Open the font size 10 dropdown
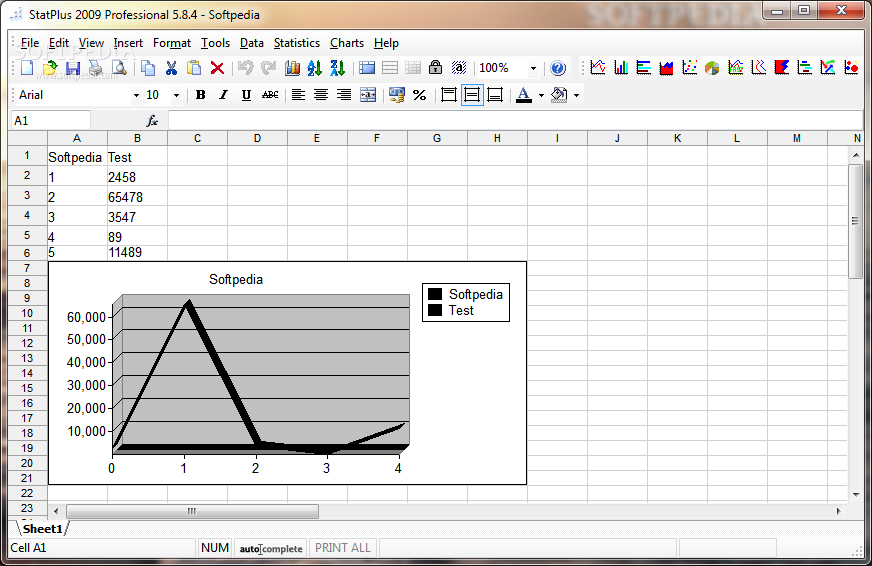872x566 pixels. (176, 96)
